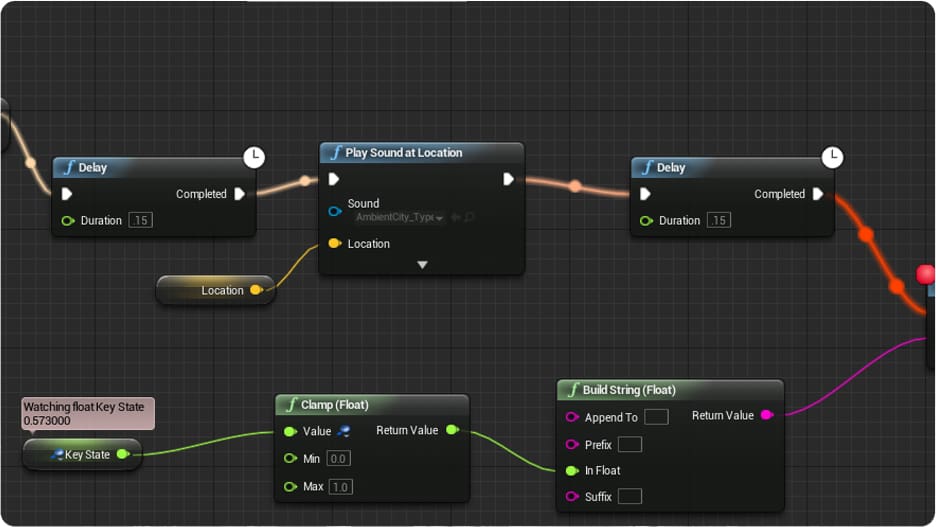Viewport: 936px width, 527px height.
Task: Click the Max value field on Clamp
Action: click(340, 487)
